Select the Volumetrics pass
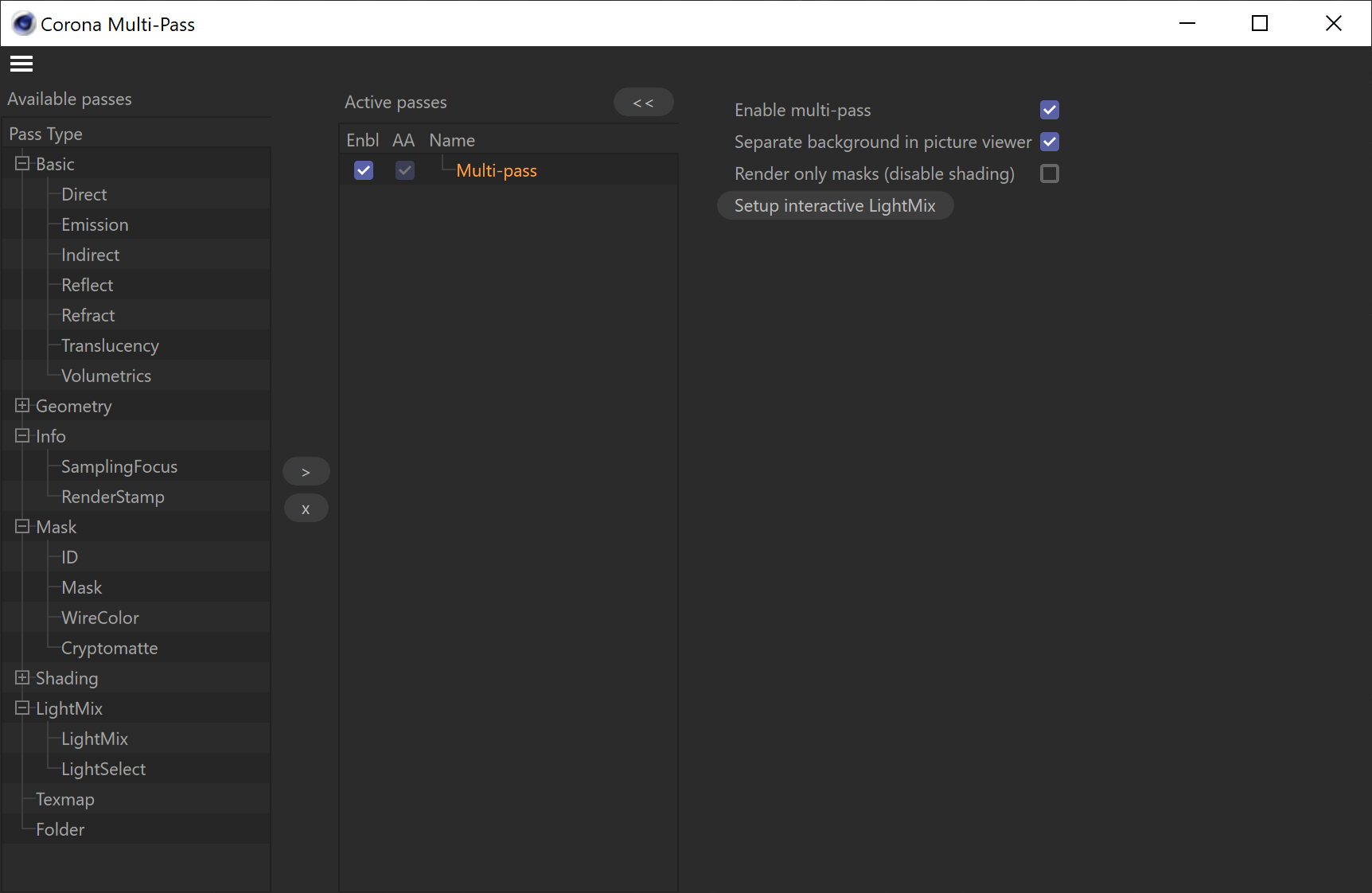This screenshot has height=893, width=1372. [x=106, y=376]
